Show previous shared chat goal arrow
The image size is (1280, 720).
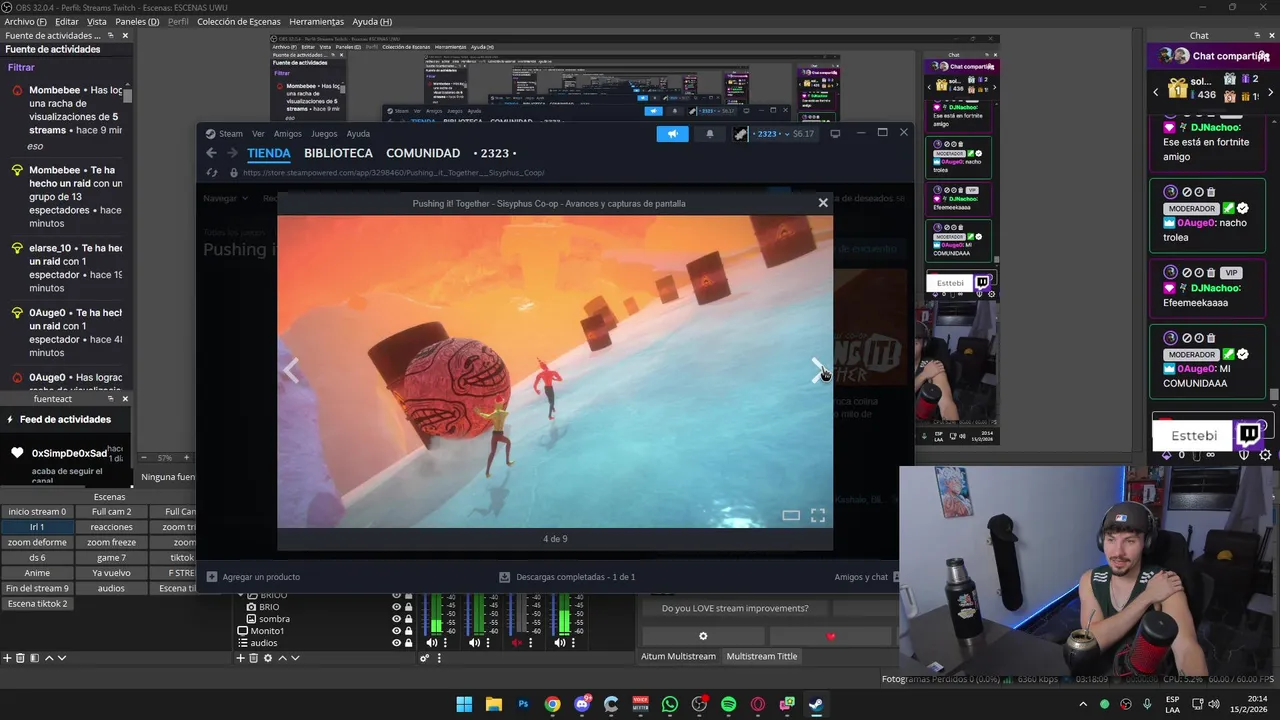coord(1156,92)
